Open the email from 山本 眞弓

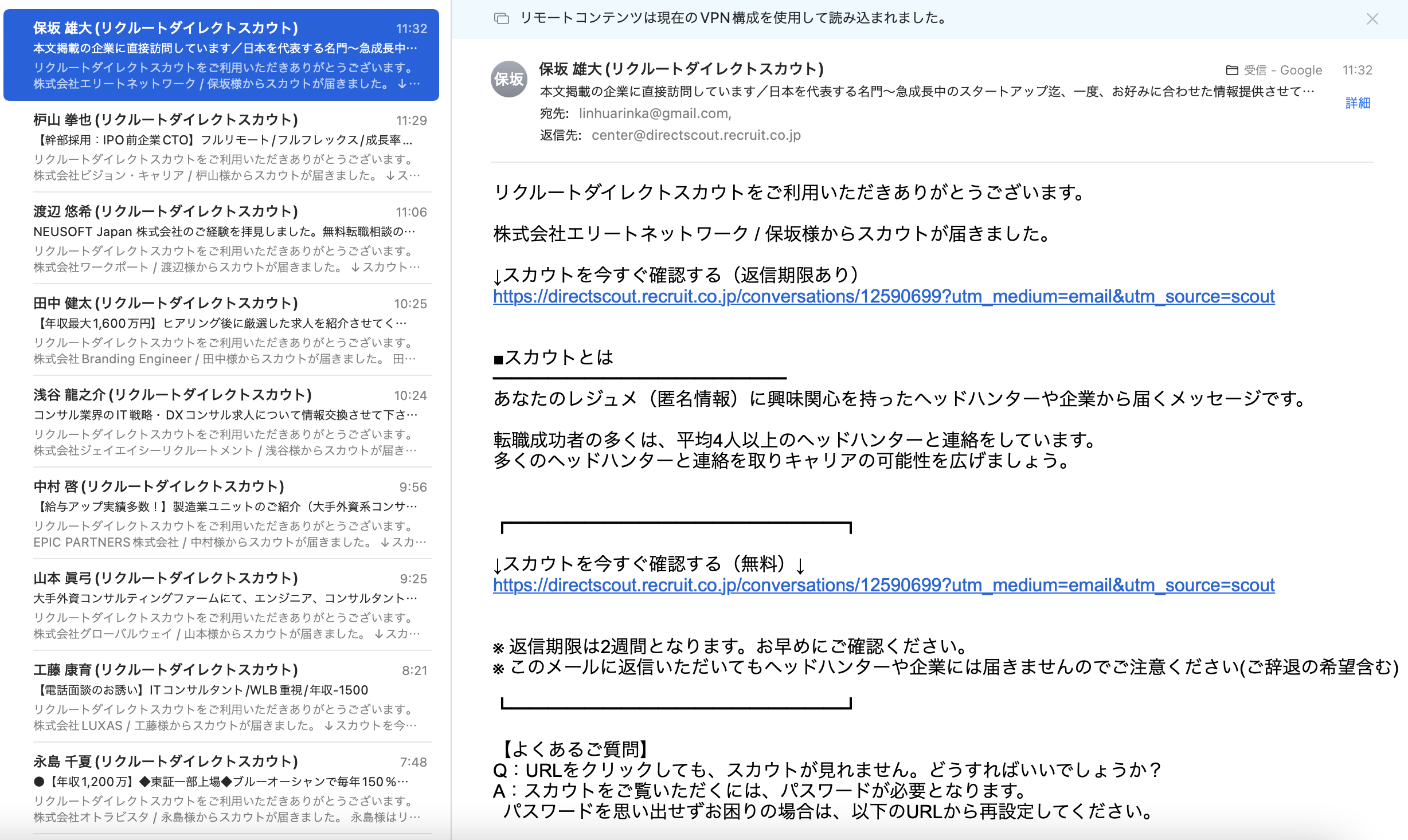coord(221,605)
